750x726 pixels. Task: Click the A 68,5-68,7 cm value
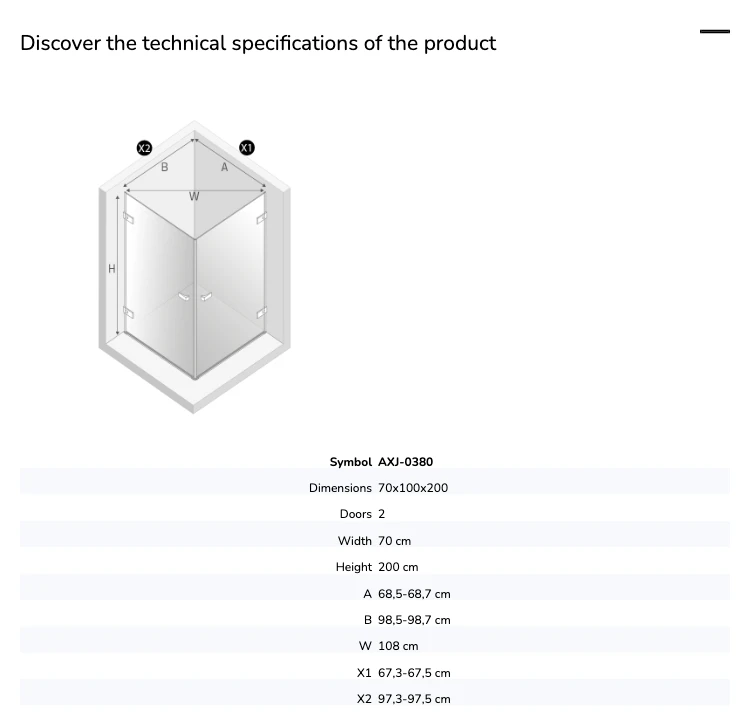(x=414, y=594)
